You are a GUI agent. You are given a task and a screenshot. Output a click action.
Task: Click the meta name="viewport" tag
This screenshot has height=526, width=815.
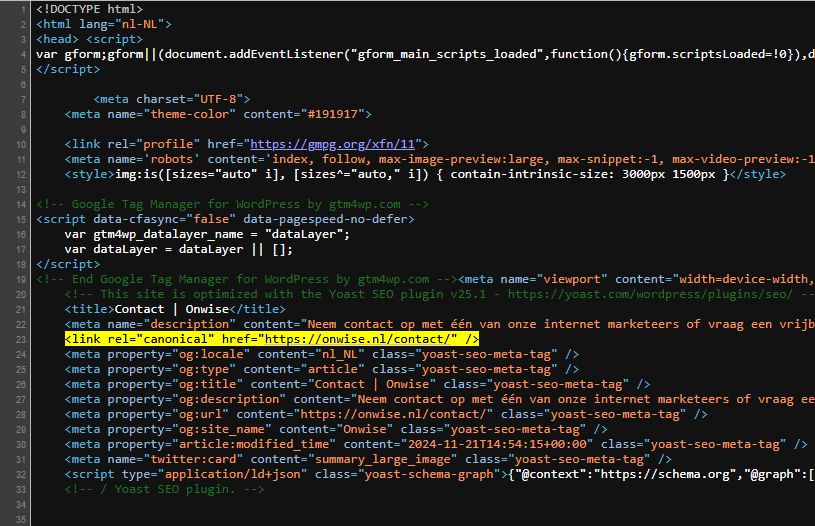click(636, 279)
